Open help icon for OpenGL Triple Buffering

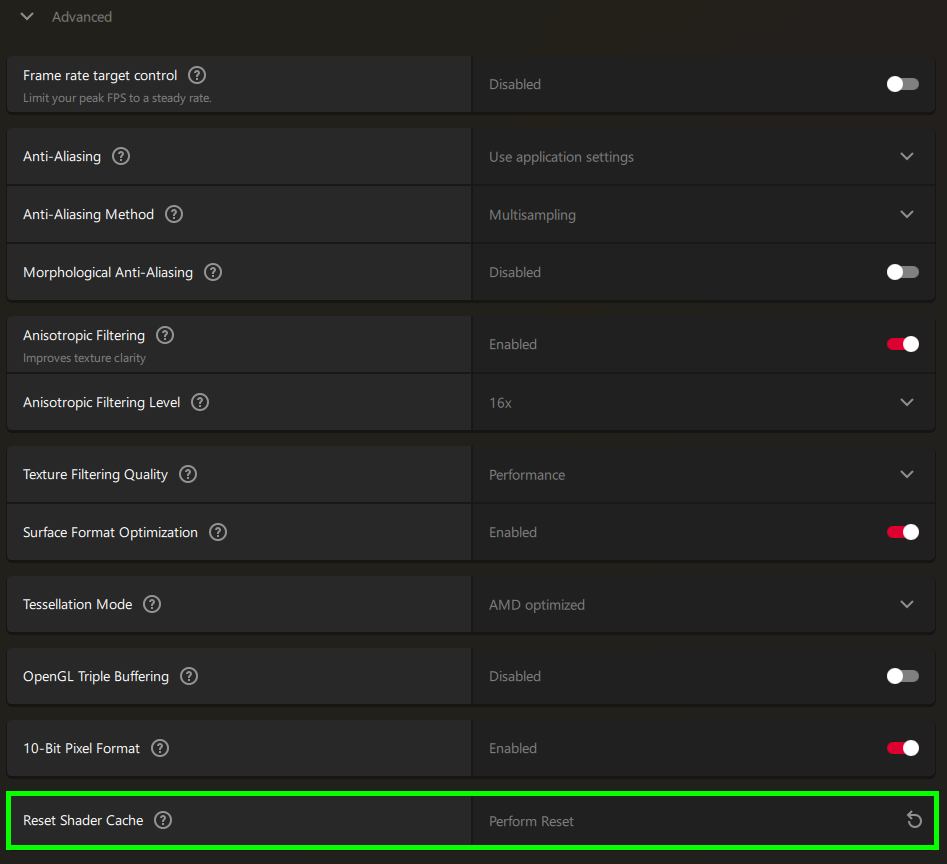pos(189,676)
